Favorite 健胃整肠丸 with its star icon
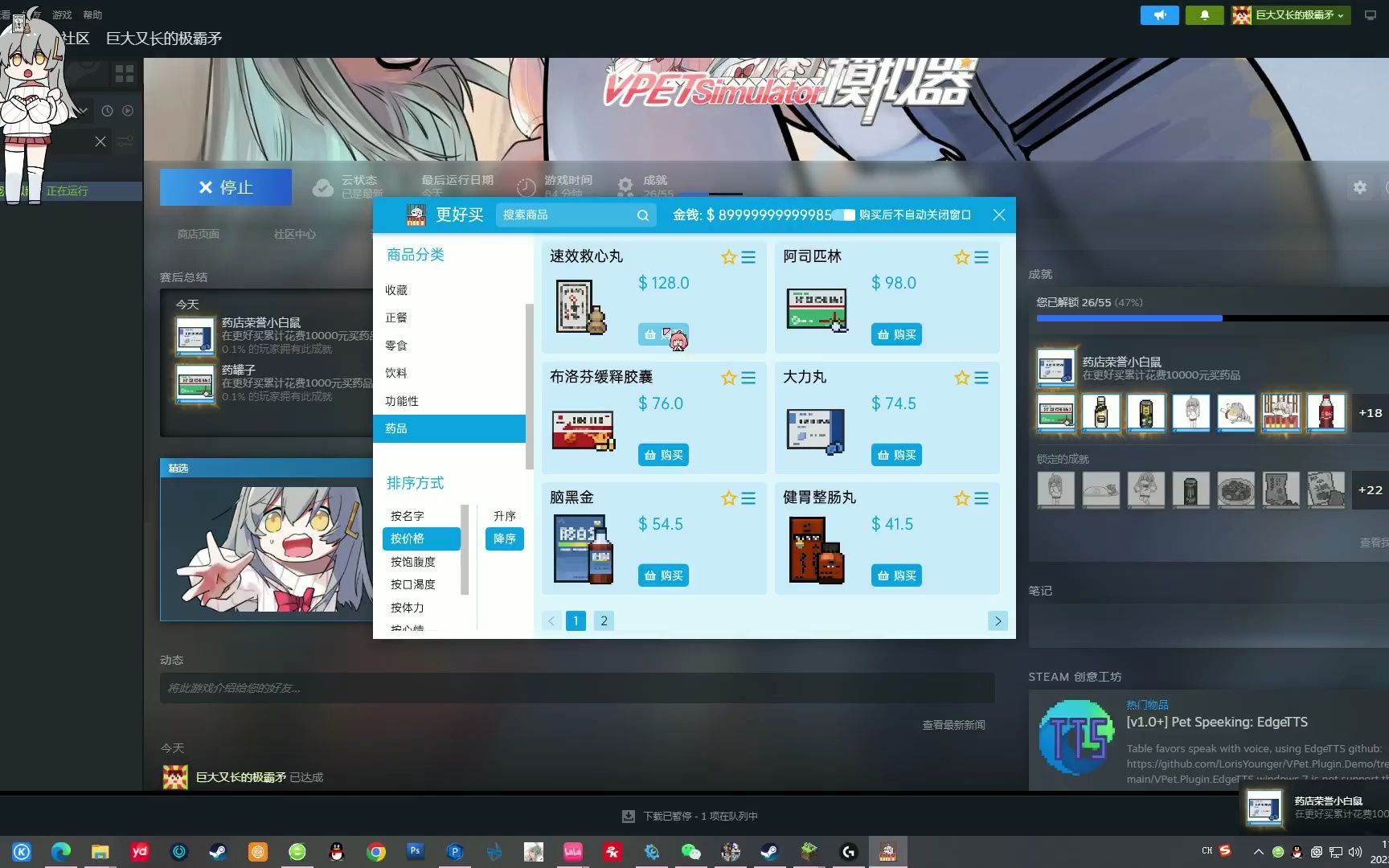The width and height of the screenshot is (1389, 868). click(x=961, y=498)
